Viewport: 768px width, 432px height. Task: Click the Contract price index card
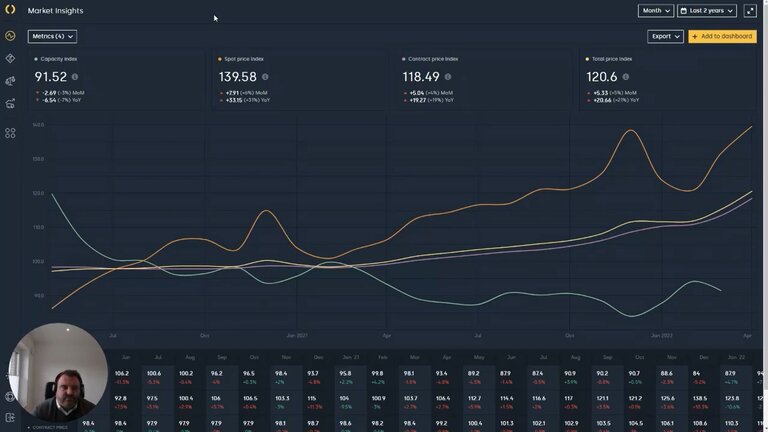pyautogui.click(x=484, y=80)
